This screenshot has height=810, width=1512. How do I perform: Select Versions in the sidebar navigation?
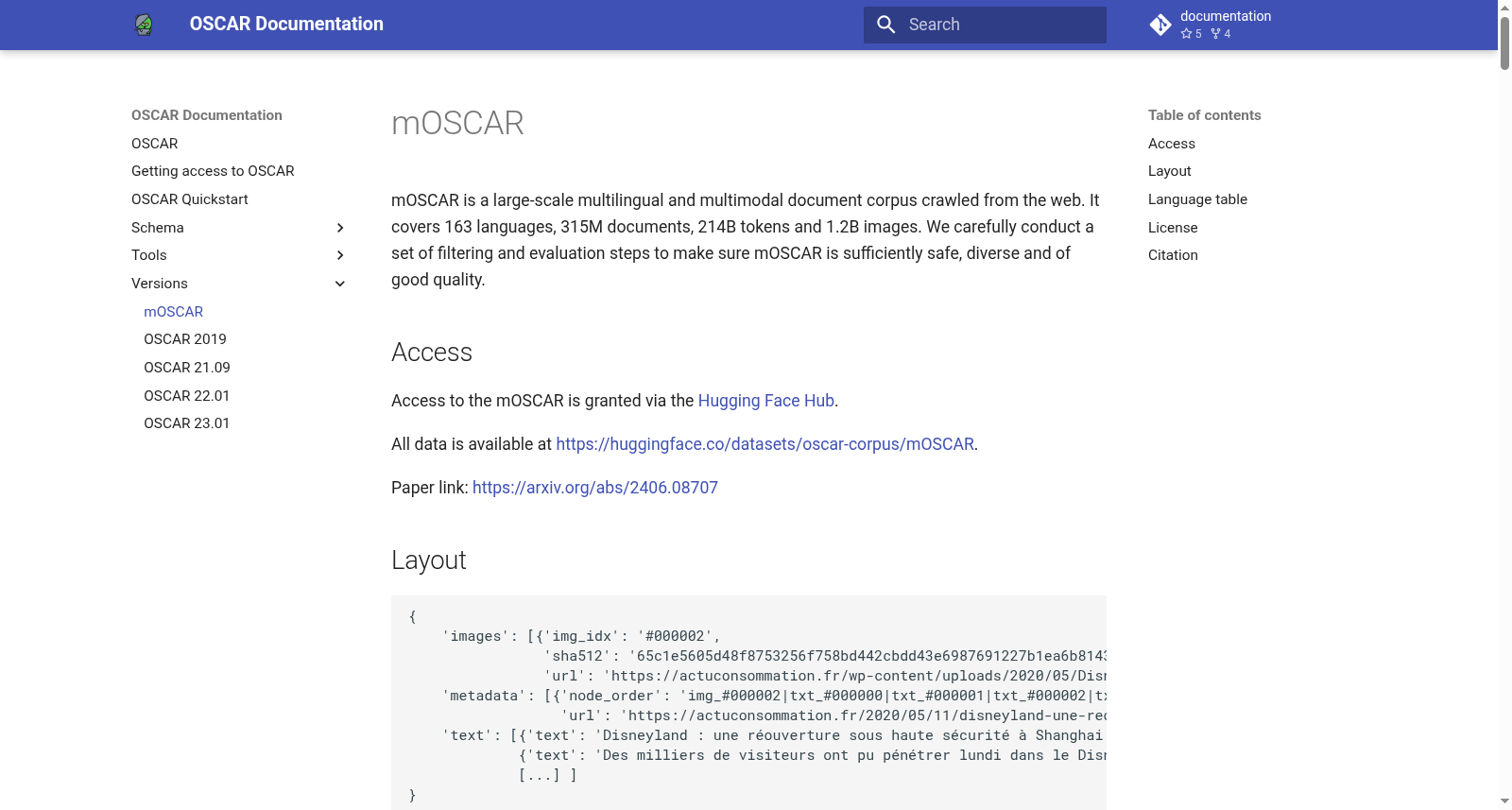point(160,284)
